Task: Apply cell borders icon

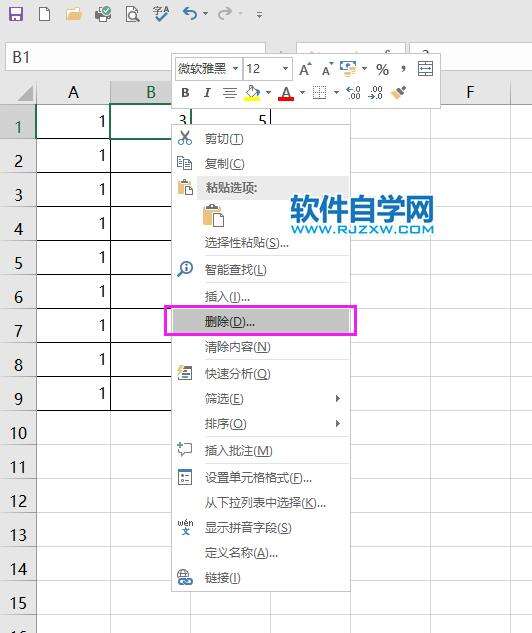Action: [x=320, y=93]
